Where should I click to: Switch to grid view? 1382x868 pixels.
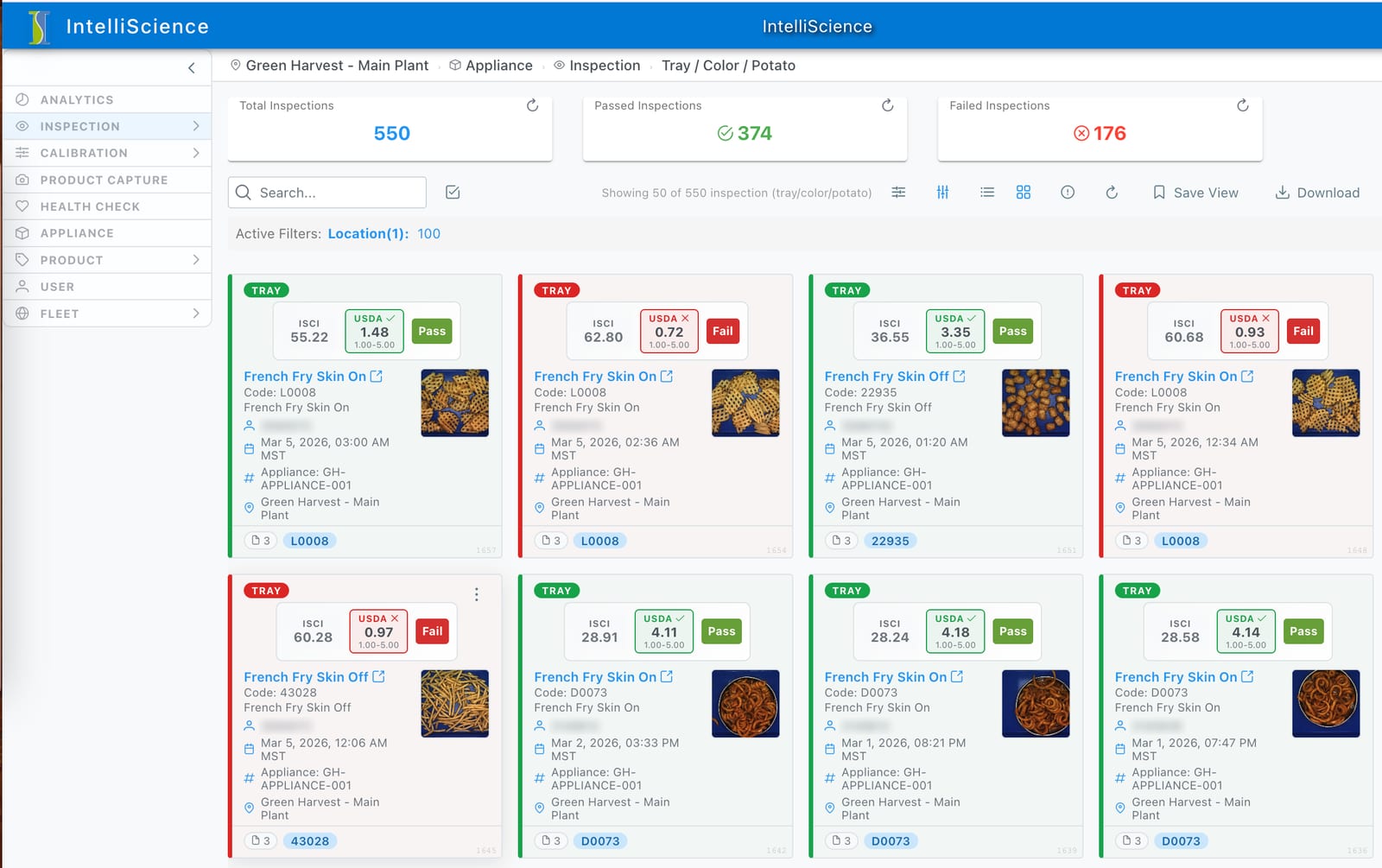(1024, 193)
